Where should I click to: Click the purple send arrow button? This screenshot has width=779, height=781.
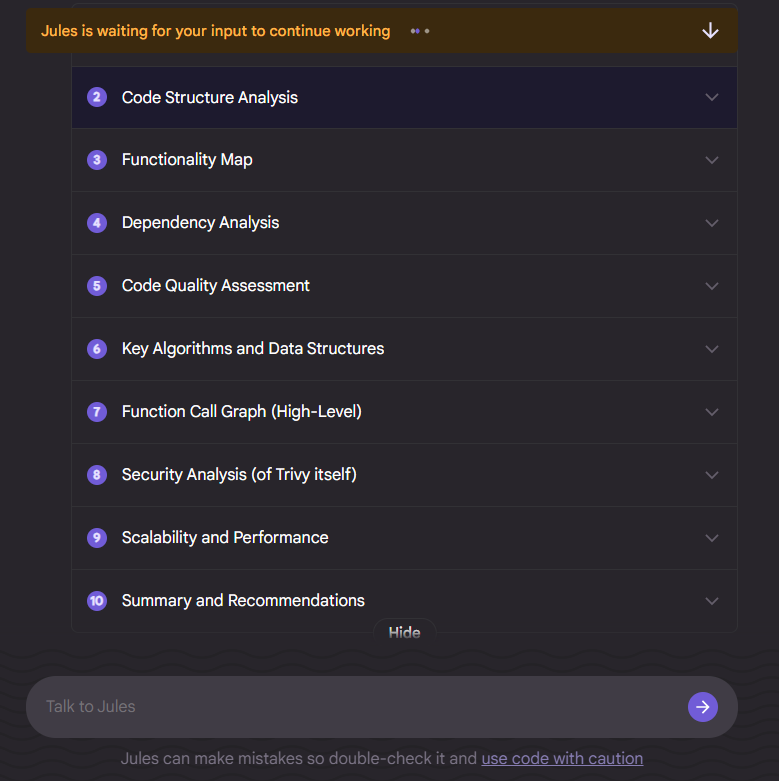coord(702,706)
